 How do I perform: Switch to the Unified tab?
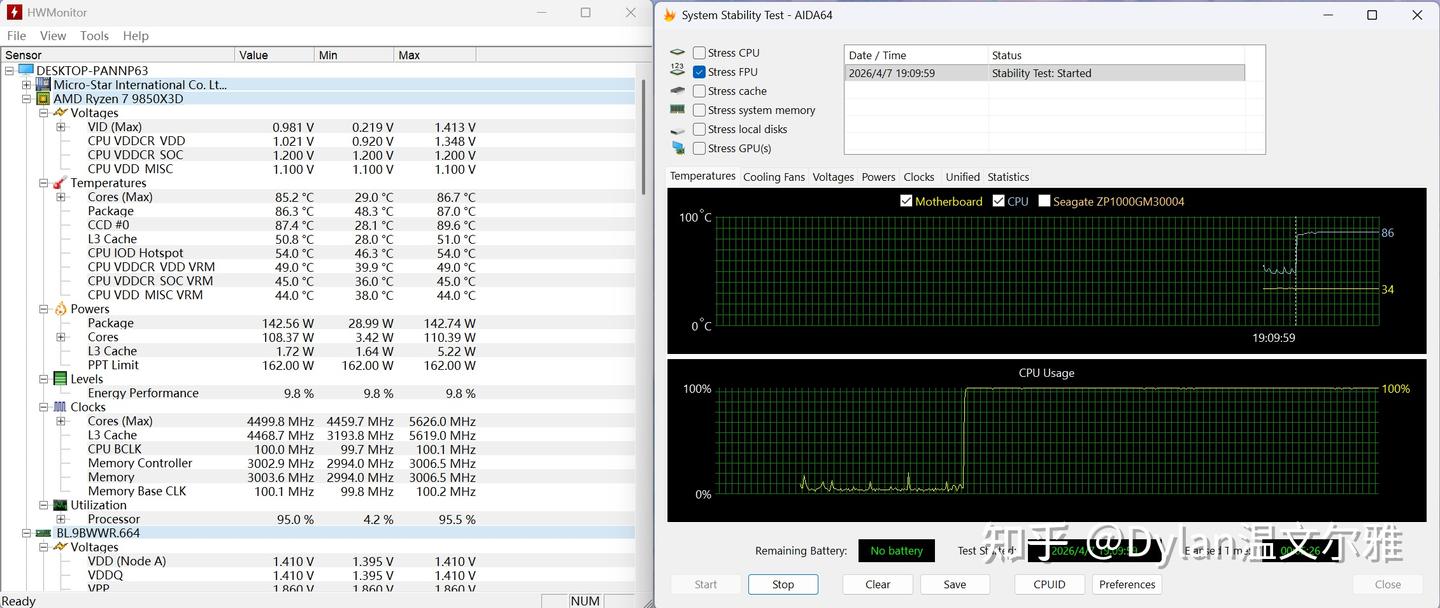click(963, 177)
